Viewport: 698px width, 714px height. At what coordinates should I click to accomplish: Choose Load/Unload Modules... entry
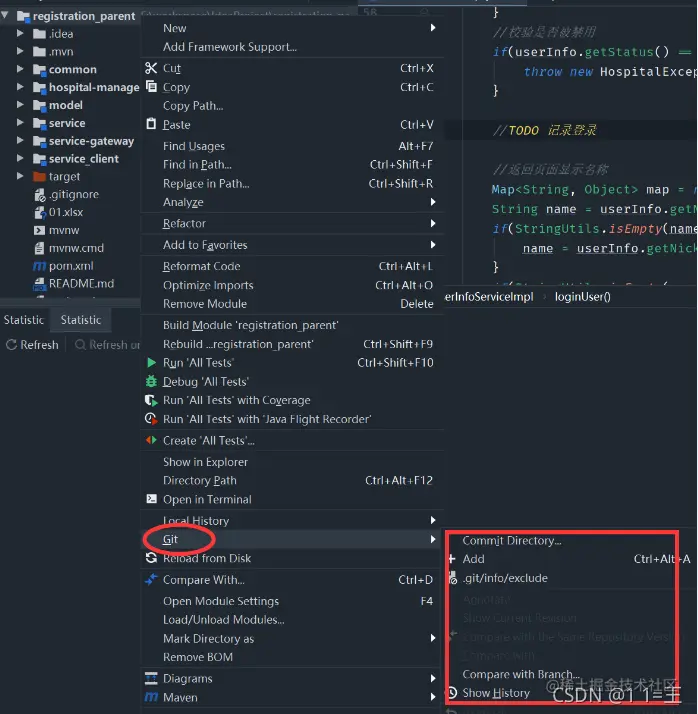[x=292, y=620]
